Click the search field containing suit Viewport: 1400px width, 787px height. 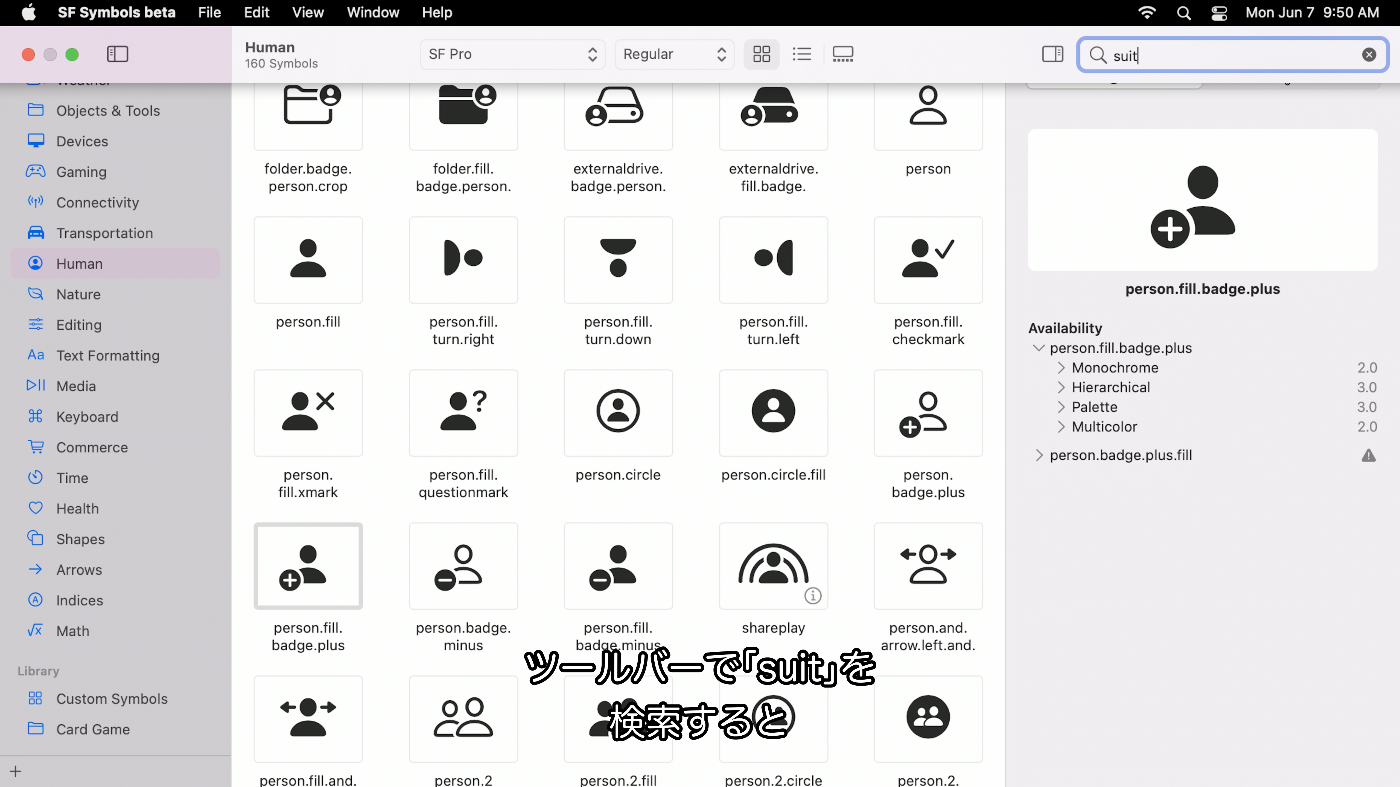tap(1232, 55)
